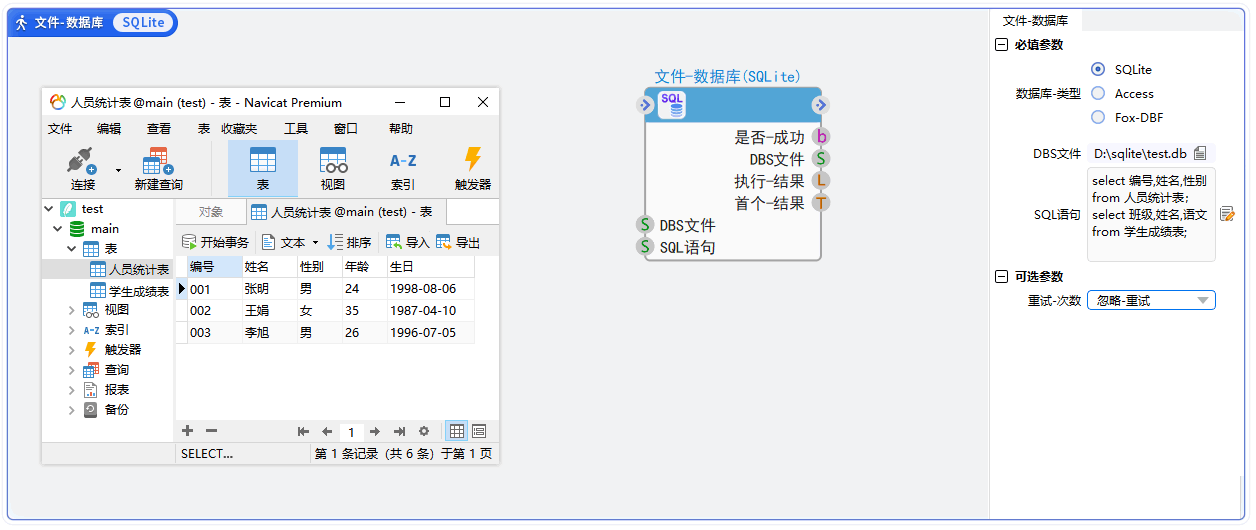Click the 导入 (Import) button

pos(407,243)
